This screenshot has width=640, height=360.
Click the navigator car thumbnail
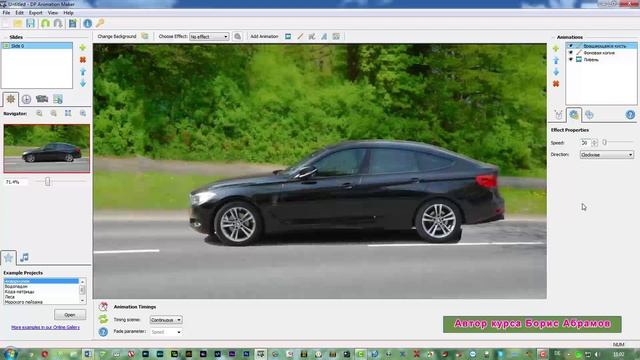[47, 149]
